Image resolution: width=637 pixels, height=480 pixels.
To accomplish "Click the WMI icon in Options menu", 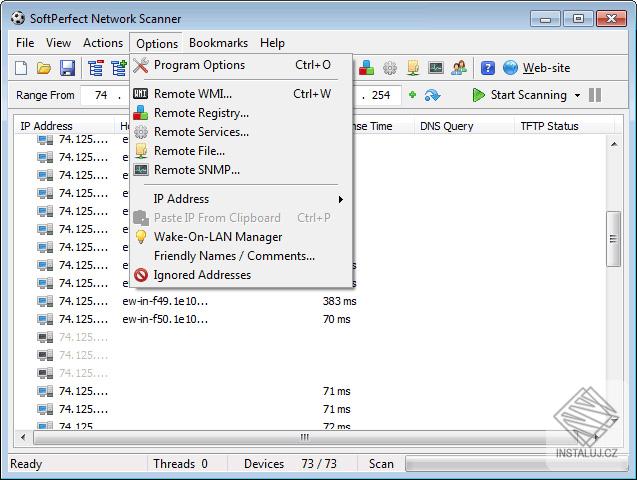I will pos(141,94).
